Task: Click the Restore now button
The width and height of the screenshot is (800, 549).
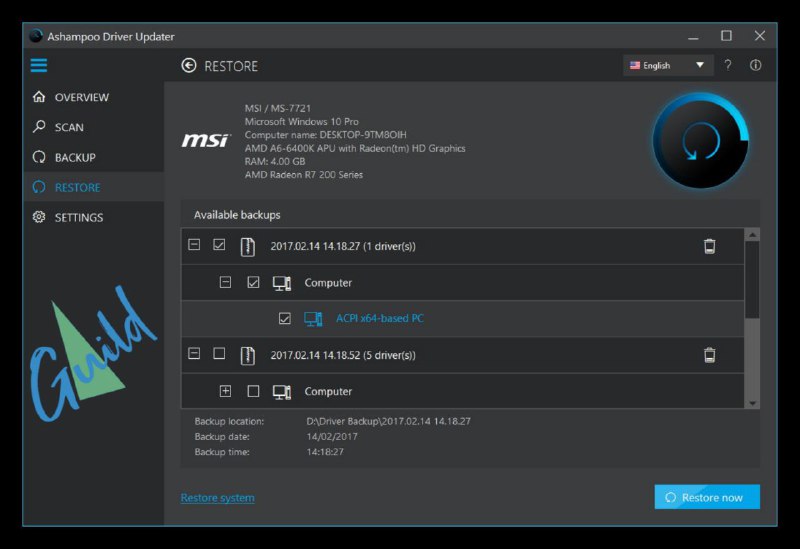Action: 707,497
